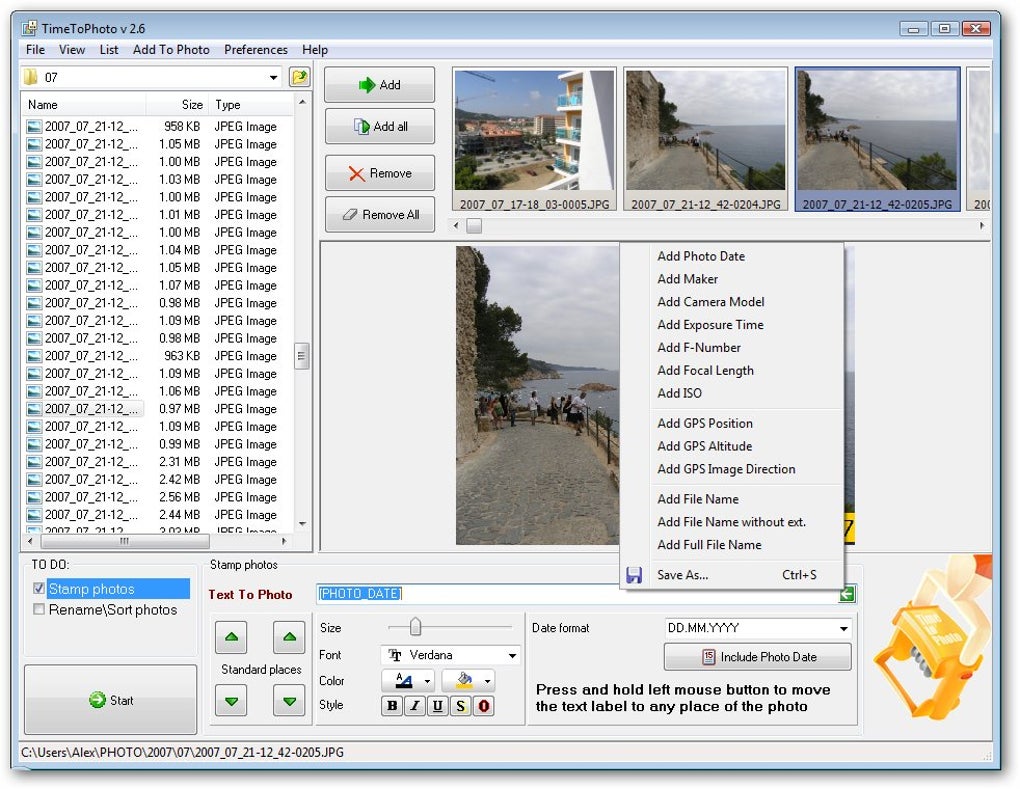Open the View menu
This screenshot has height=789, width=1020.
coord(72,50)
